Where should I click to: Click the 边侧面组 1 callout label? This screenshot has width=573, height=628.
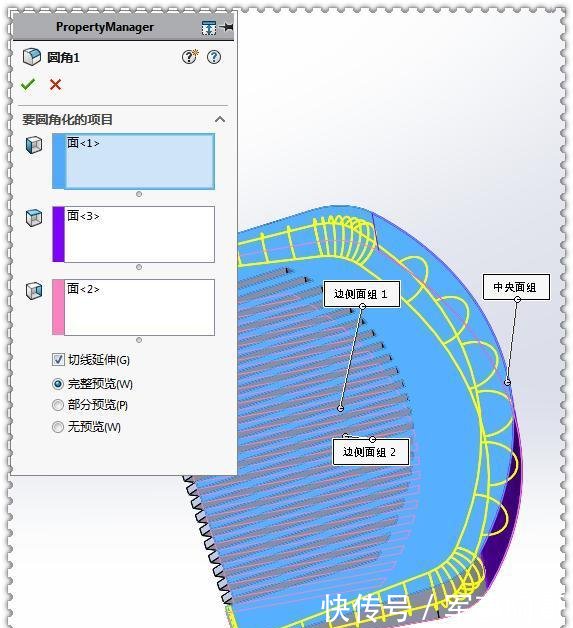362,294
